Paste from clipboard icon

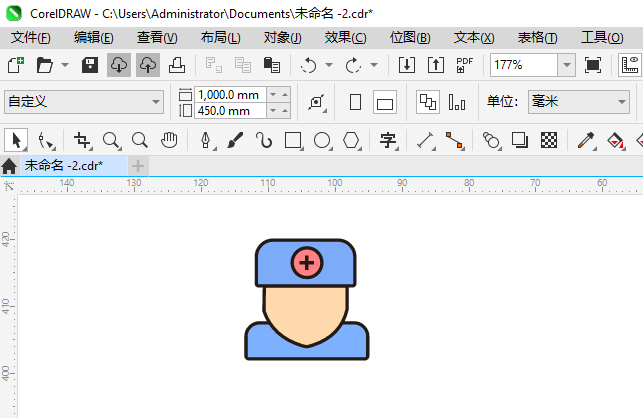tap(271, 65)
